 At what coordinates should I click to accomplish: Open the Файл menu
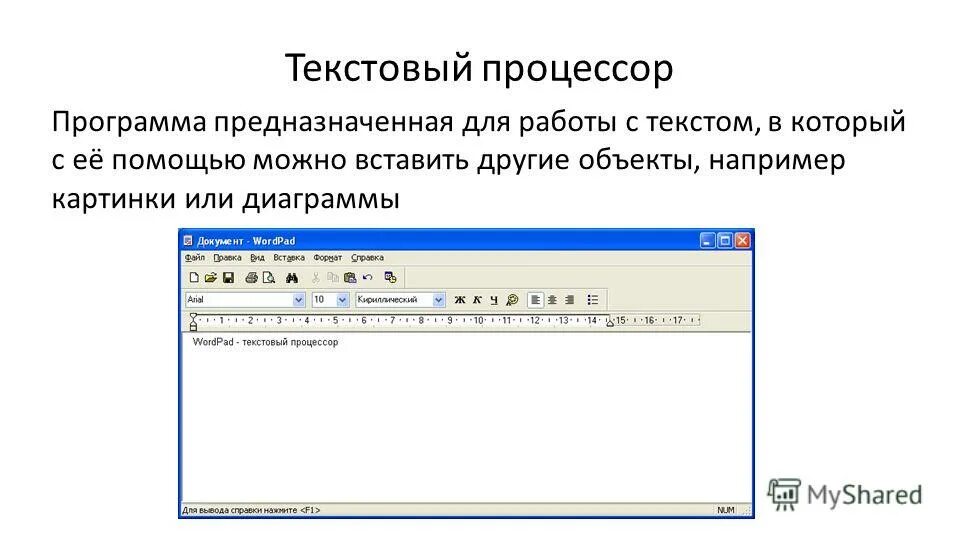195,258
